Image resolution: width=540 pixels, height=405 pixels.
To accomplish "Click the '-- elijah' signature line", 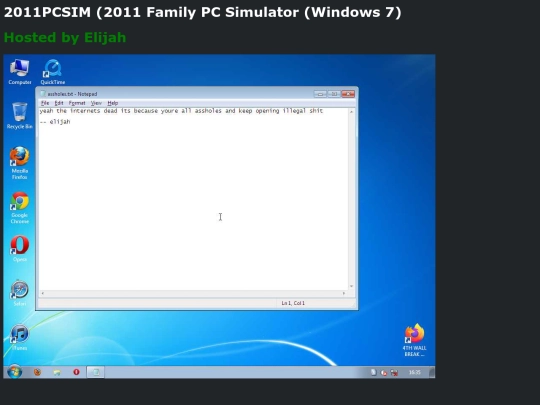I will [x=55, y=122].
